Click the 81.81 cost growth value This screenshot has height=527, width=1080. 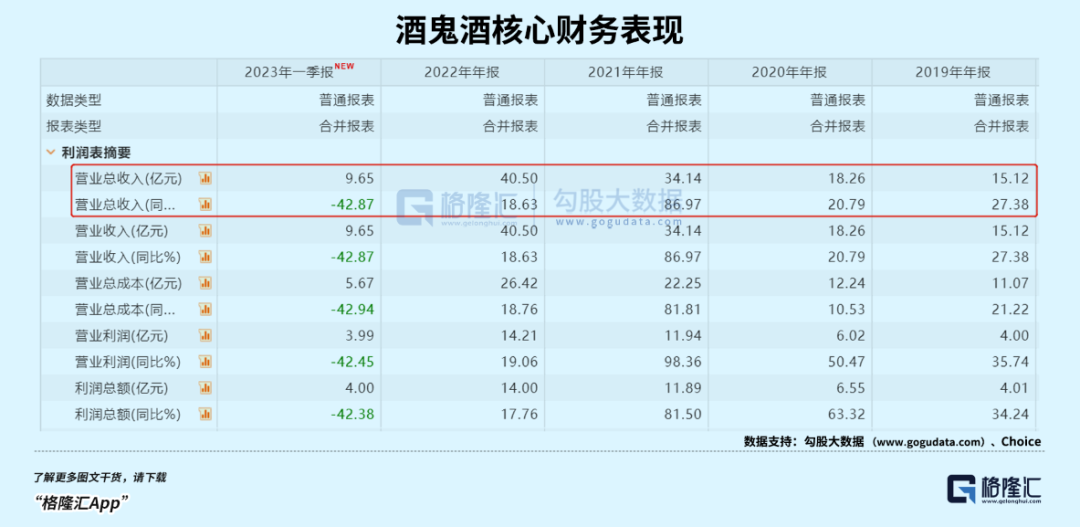685,309
